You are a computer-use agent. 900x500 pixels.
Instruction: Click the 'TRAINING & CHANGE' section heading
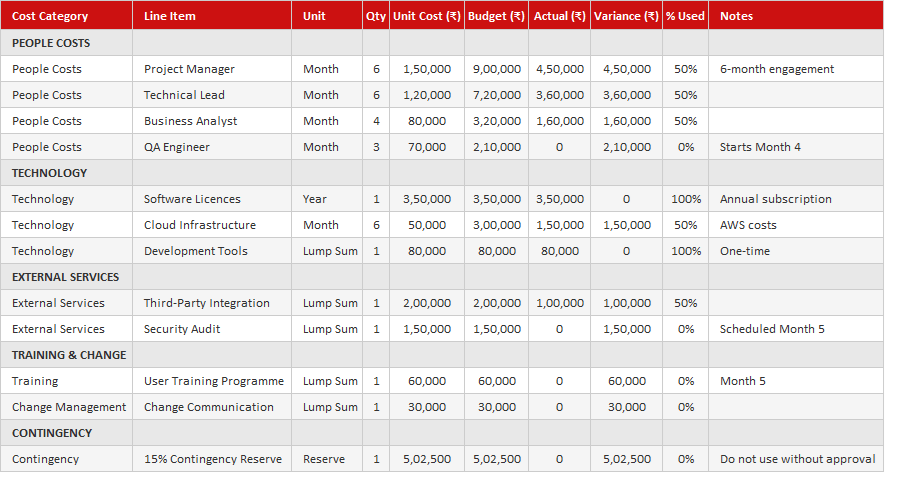point(69,355)
